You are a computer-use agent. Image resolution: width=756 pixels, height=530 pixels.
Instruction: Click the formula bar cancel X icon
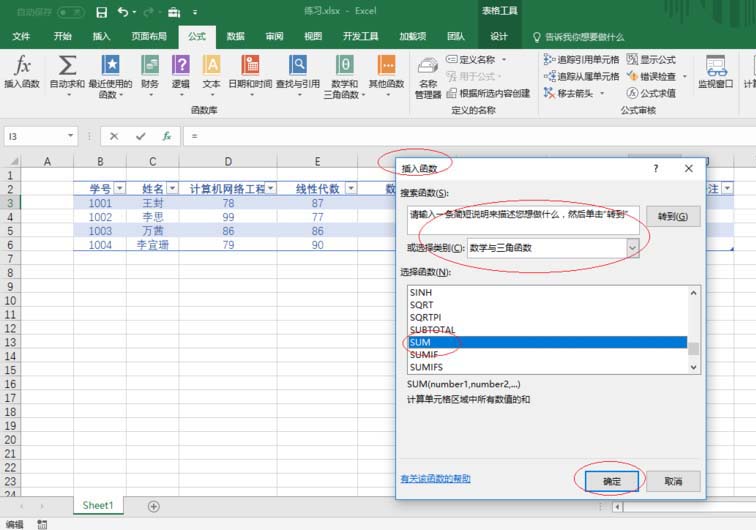[x=114, y=136]
